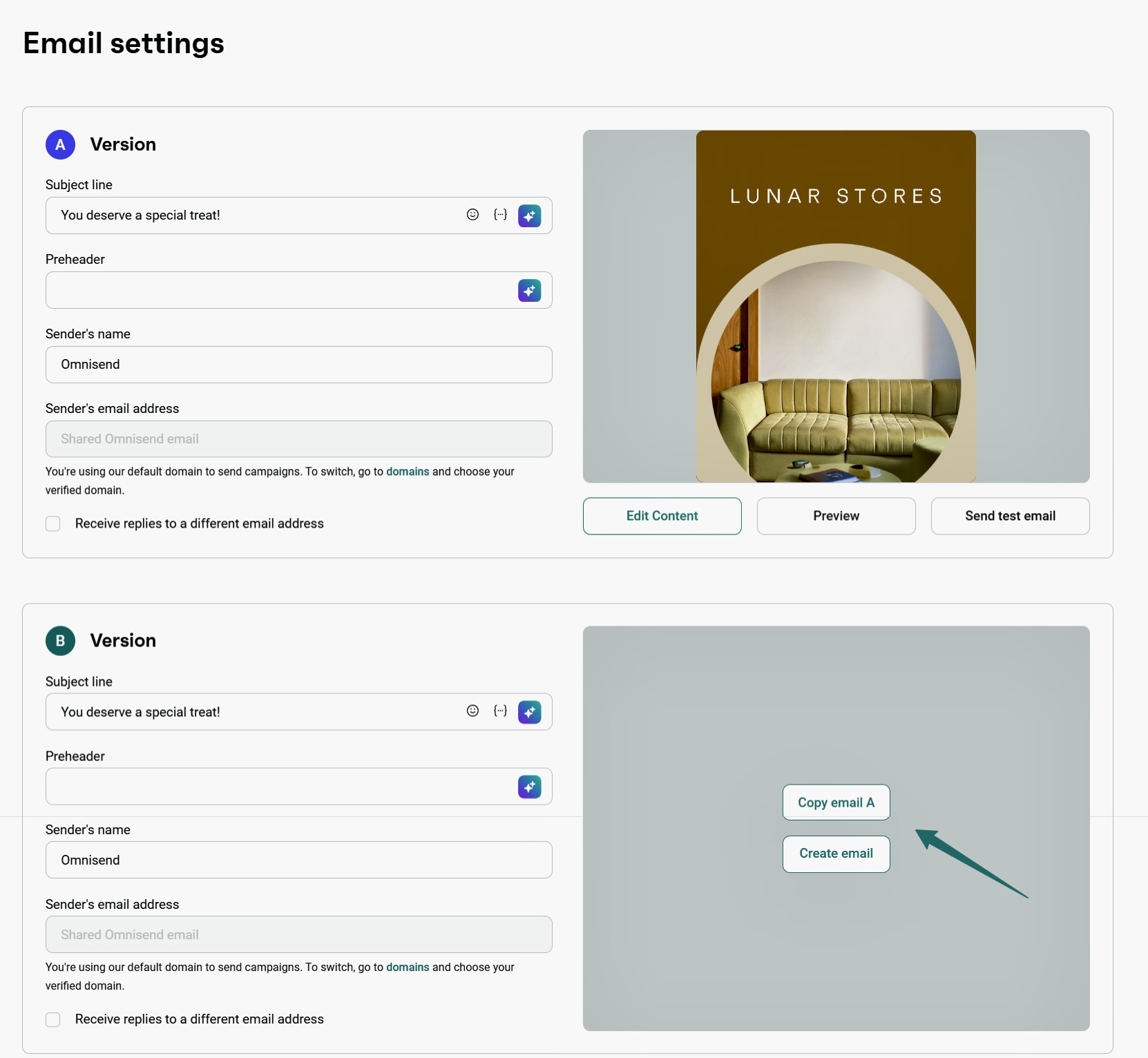Send test email for Version A

[x=1010, y=516]
